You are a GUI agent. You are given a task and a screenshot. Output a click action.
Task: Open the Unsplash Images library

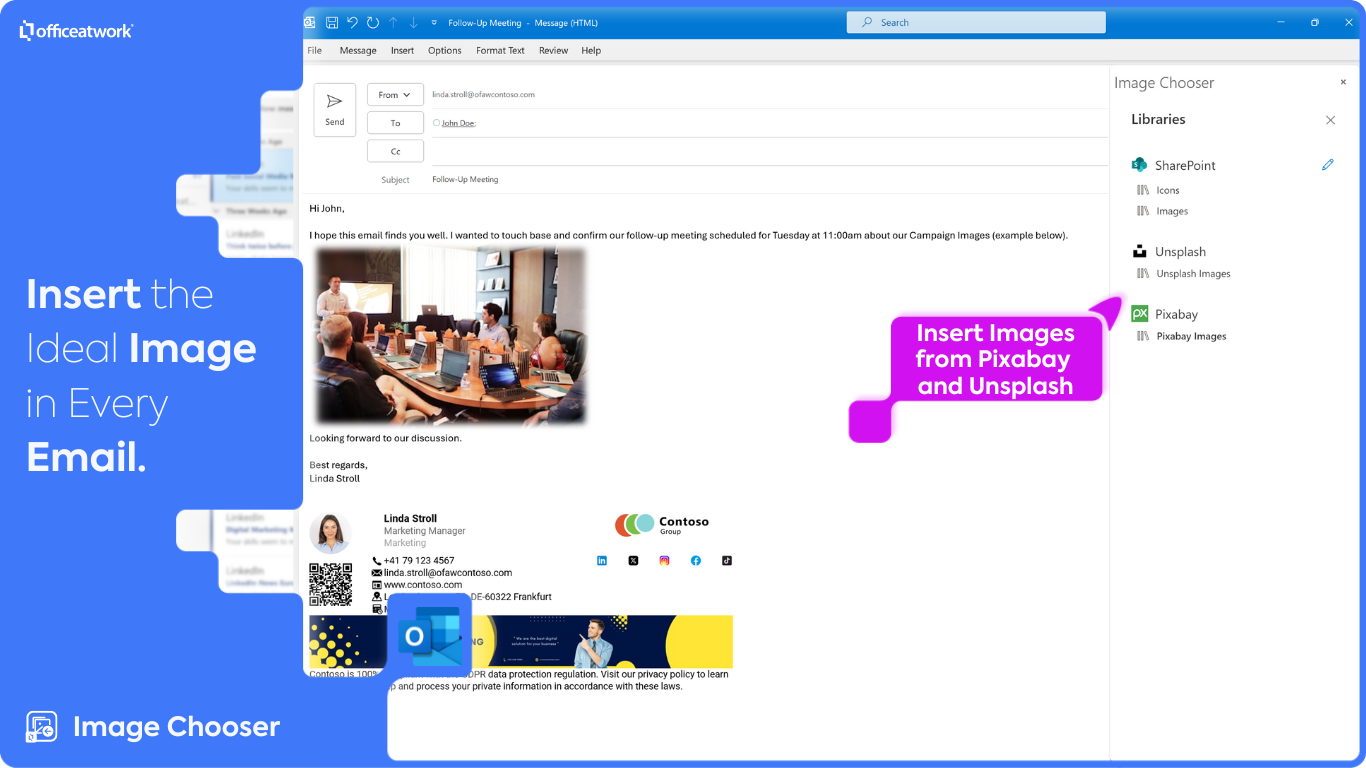(x=1193, y=274)
